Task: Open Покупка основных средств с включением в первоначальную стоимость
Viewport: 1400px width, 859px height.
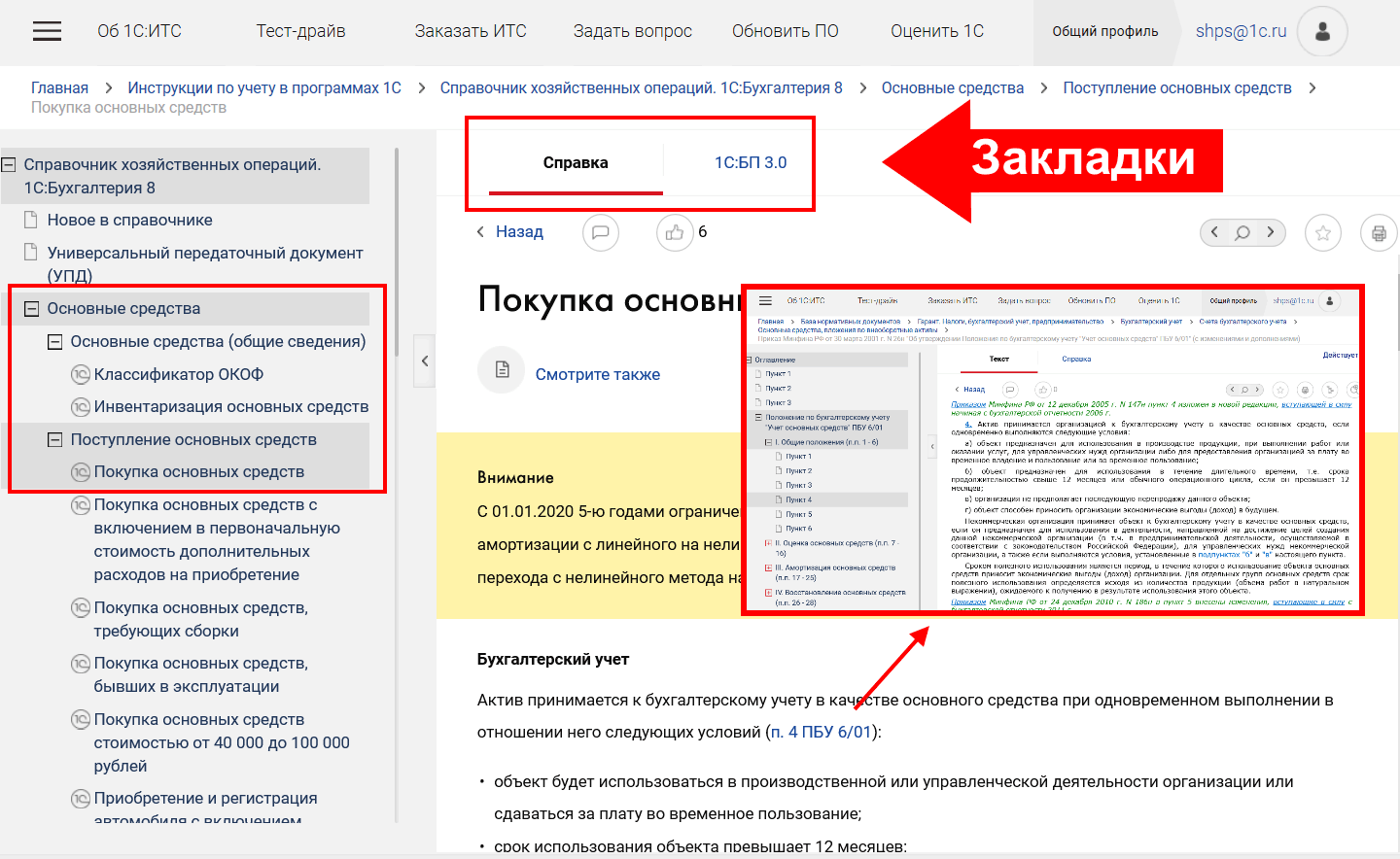Action: [217, 539]
